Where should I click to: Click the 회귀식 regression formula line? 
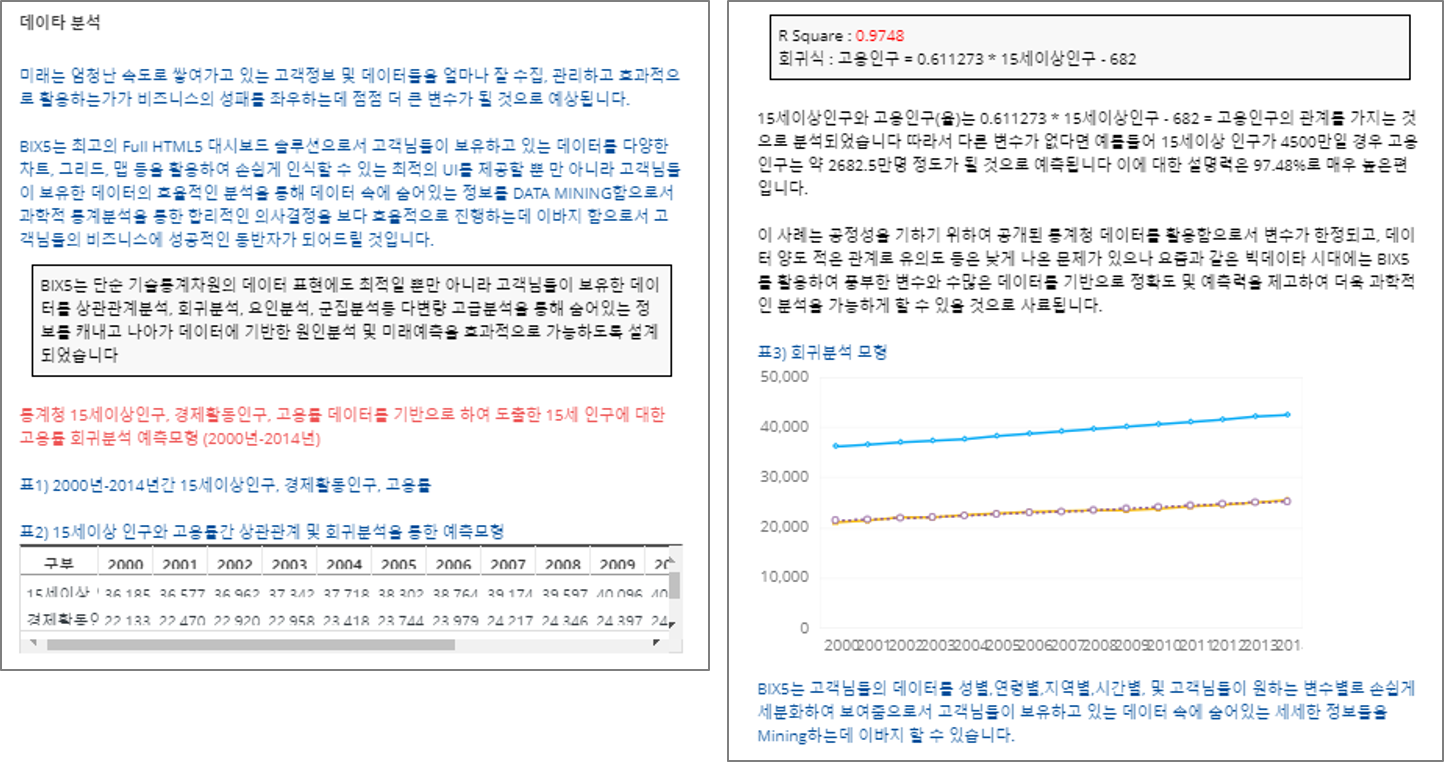coord(956,58)
